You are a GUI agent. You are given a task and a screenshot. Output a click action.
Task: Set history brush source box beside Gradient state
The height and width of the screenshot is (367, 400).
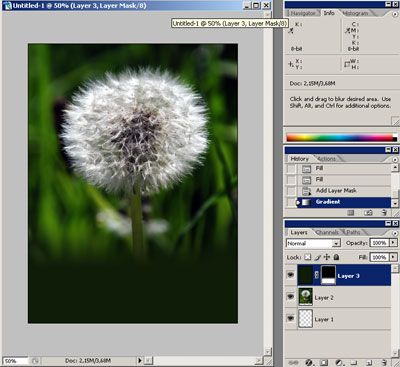pyautogui.click(x=292, y=202)
